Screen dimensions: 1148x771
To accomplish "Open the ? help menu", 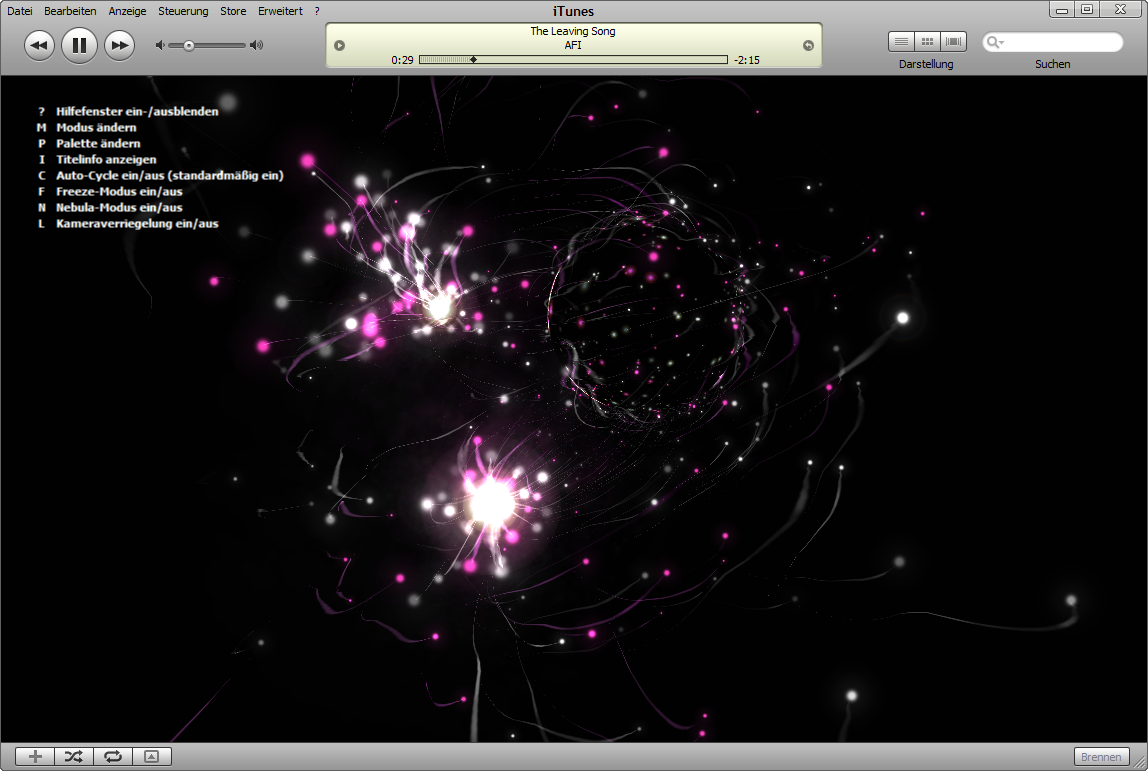I will click(x=317, y=11).
